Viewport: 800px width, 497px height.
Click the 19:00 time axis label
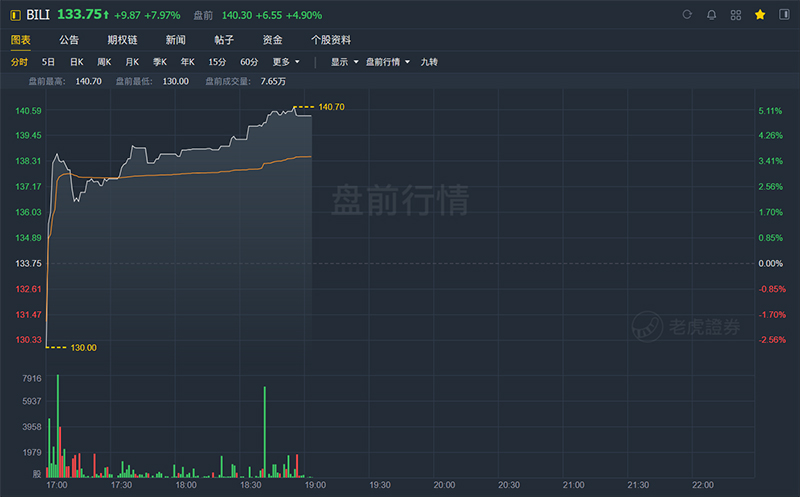point(315,485)
